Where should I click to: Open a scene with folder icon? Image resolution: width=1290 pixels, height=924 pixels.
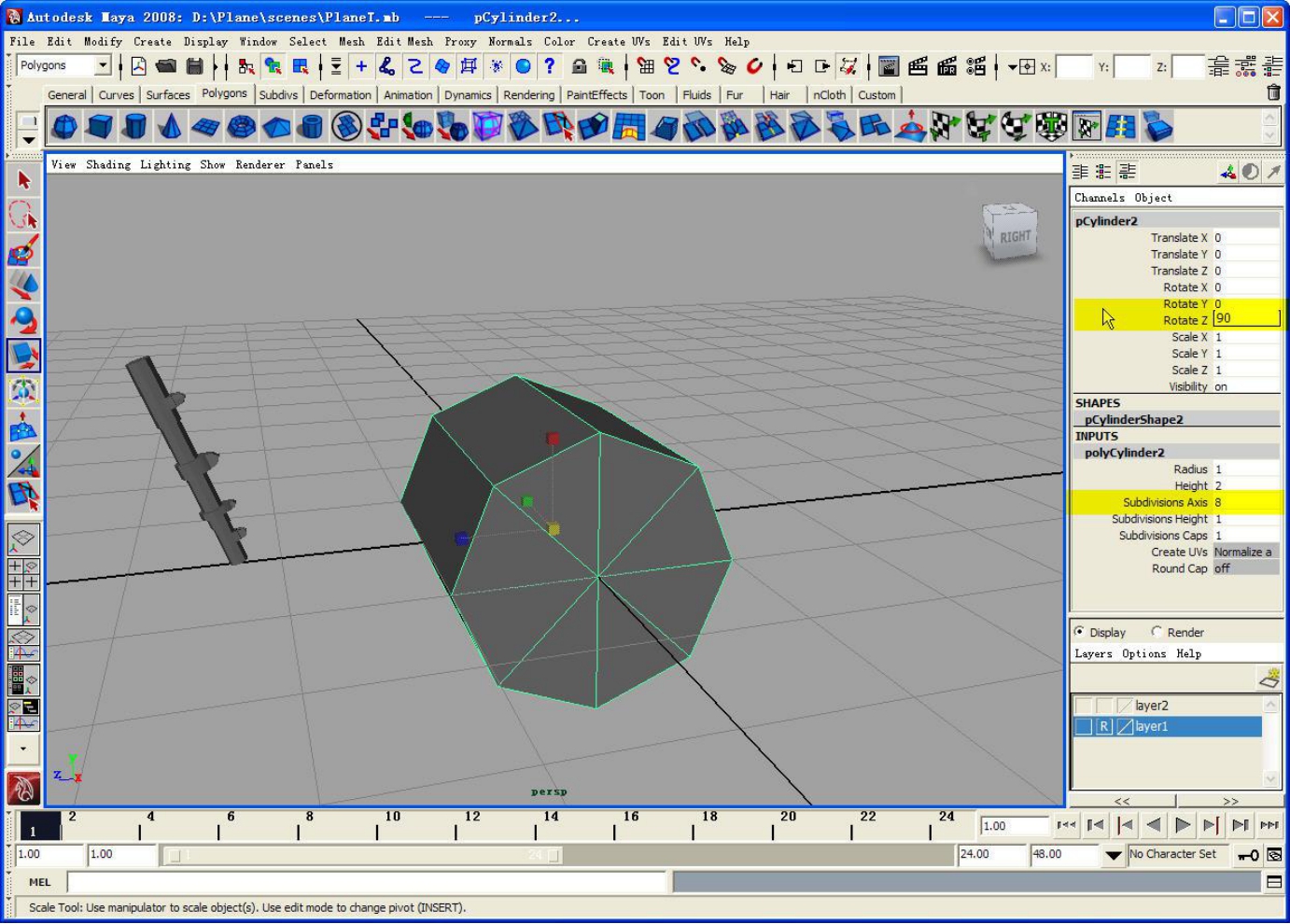[166, 66]
